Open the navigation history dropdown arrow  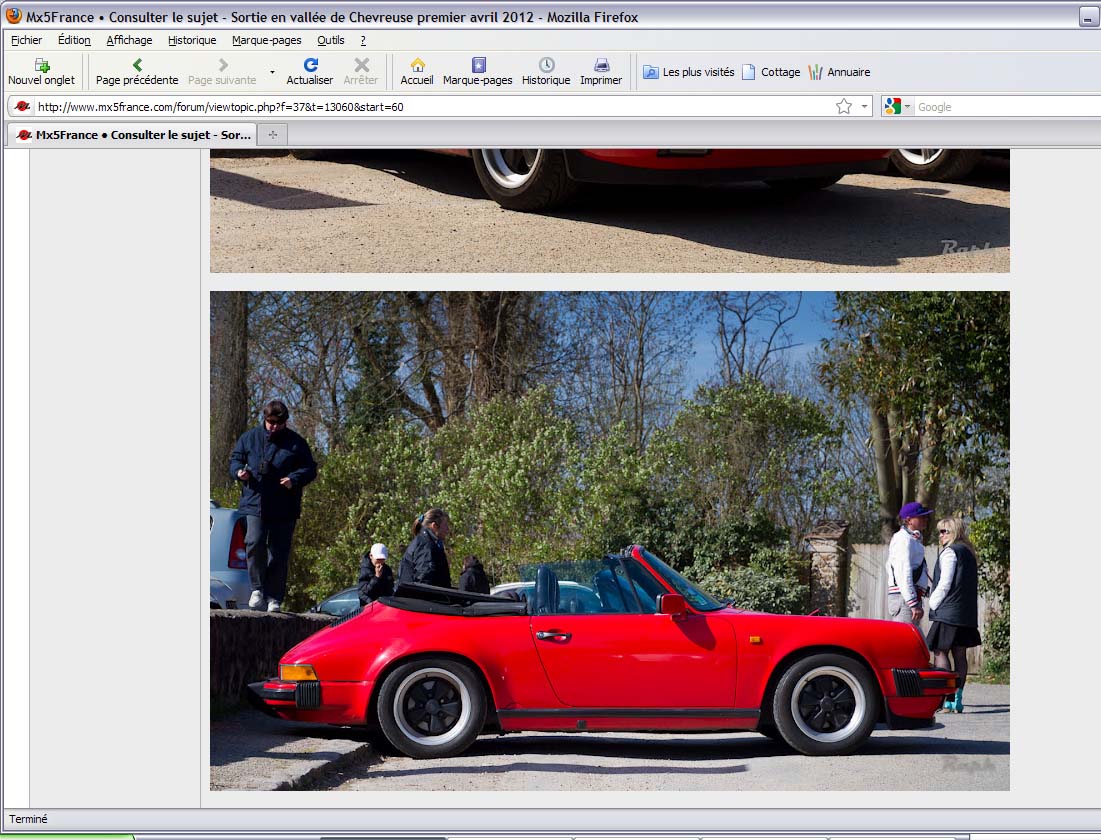272,72
